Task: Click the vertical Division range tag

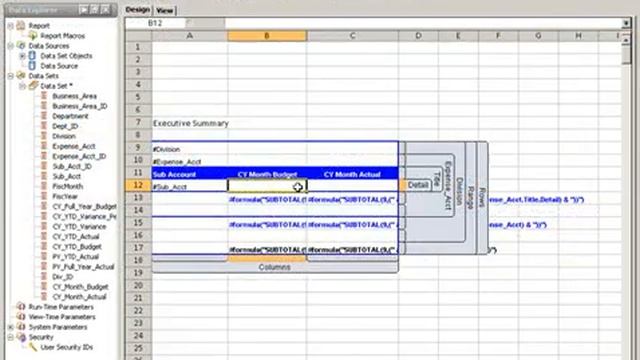Action: point(460,191)
